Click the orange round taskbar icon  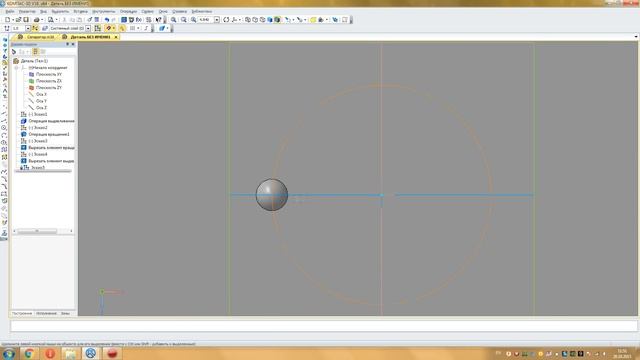click(50, 353)
